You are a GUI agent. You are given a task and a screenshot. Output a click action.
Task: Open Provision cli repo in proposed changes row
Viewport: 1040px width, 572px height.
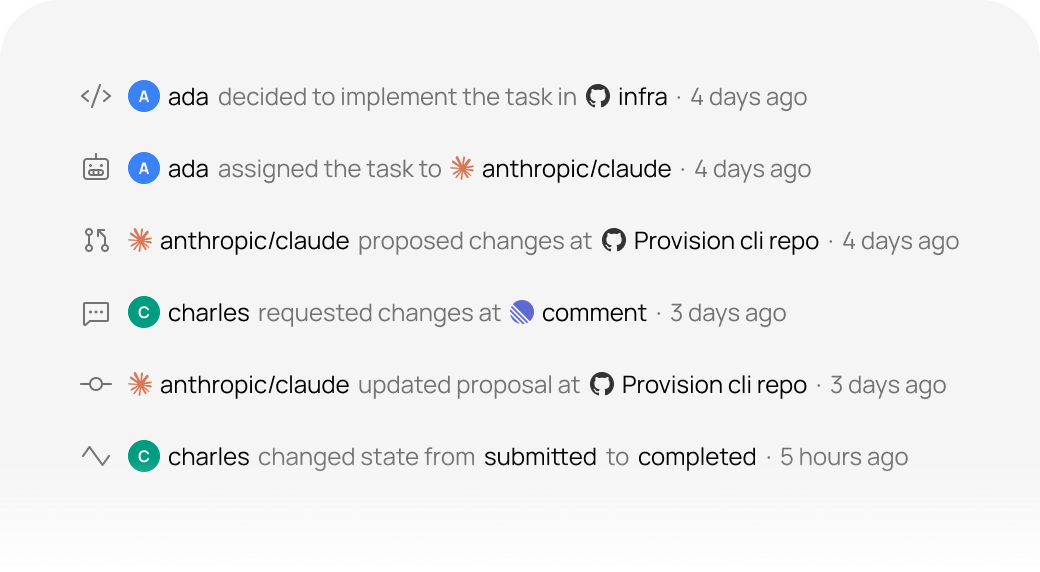tap(726, 241)
